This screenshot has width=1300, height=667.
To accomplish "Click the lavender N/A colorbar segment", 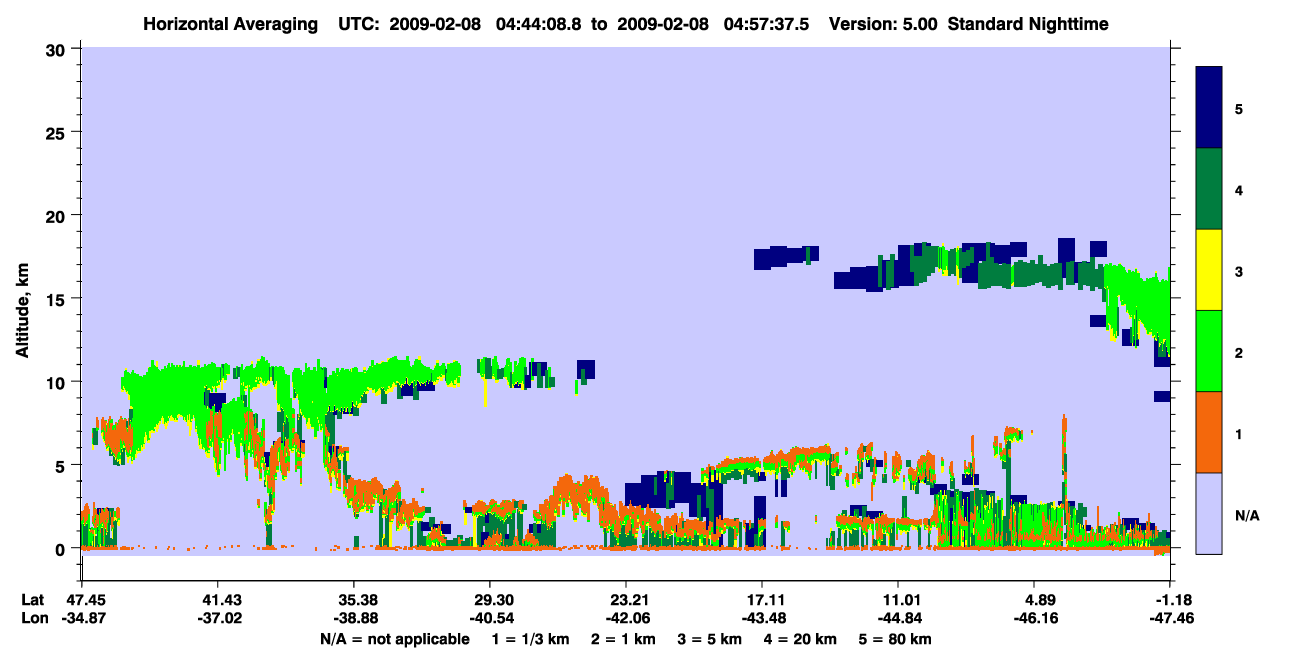I will coord(1209,513).
